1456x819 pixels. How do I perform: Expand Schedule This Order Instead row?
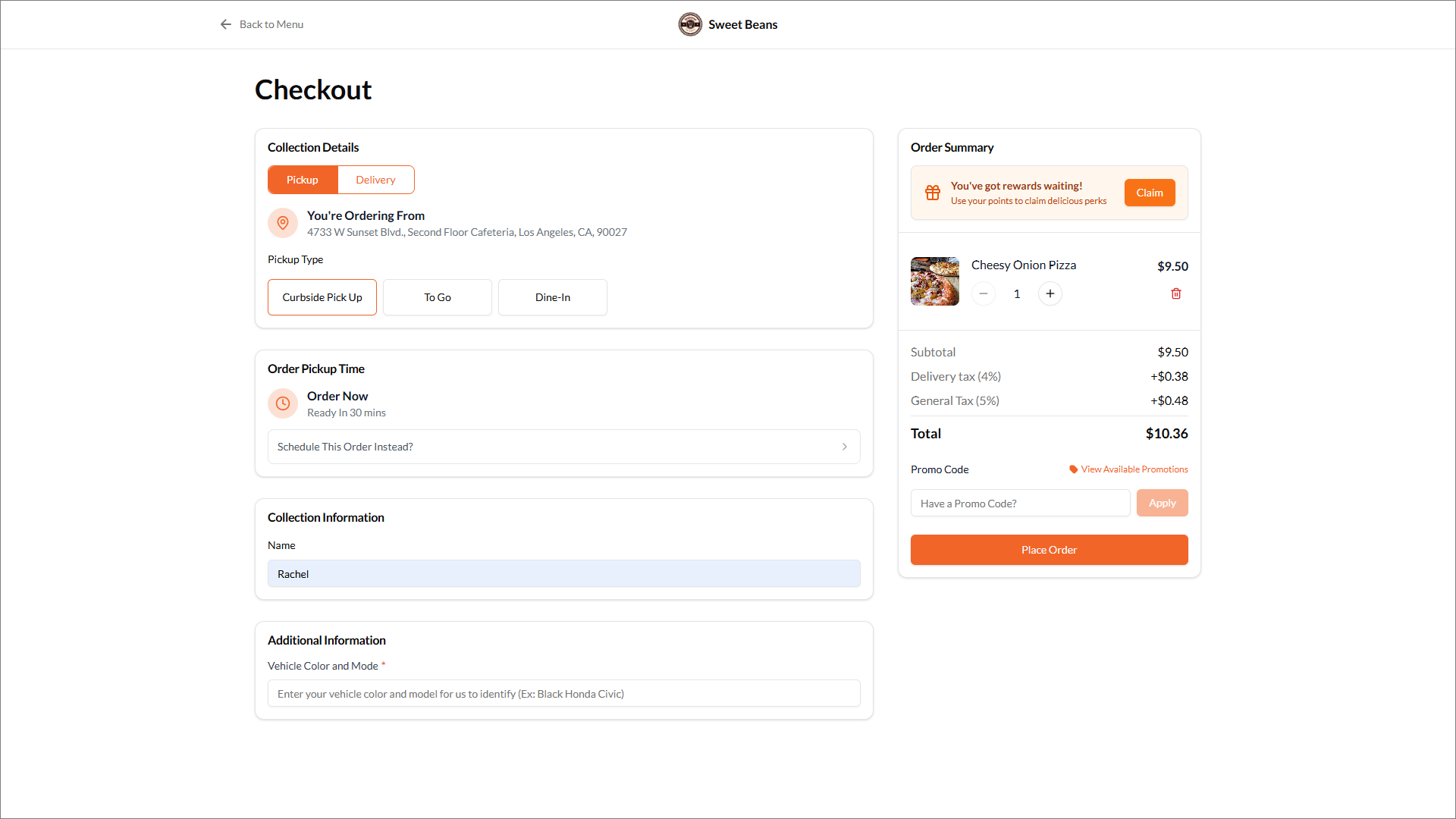pos(563,447)
